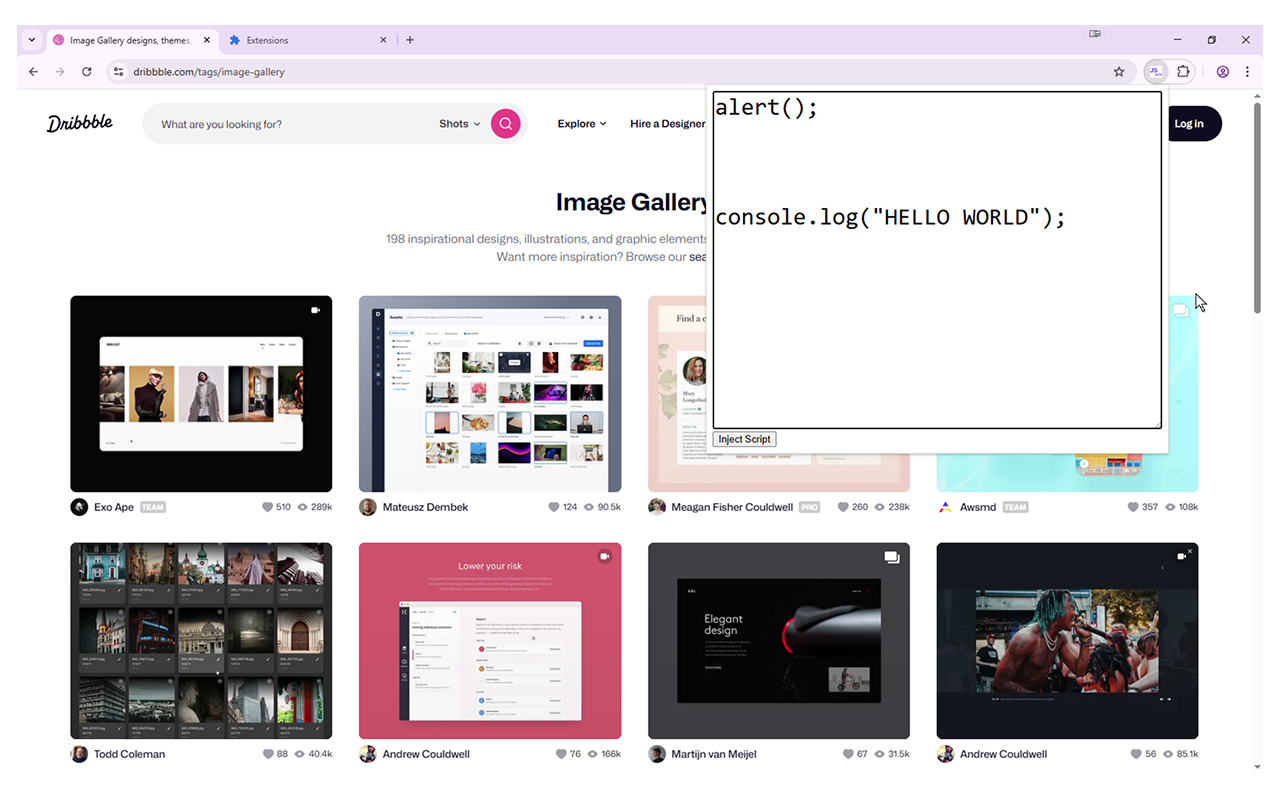This screenshot has width=1280, height=800.
Task: Click the page vertical scrollbar thumb
Action: coord(1257,210)
